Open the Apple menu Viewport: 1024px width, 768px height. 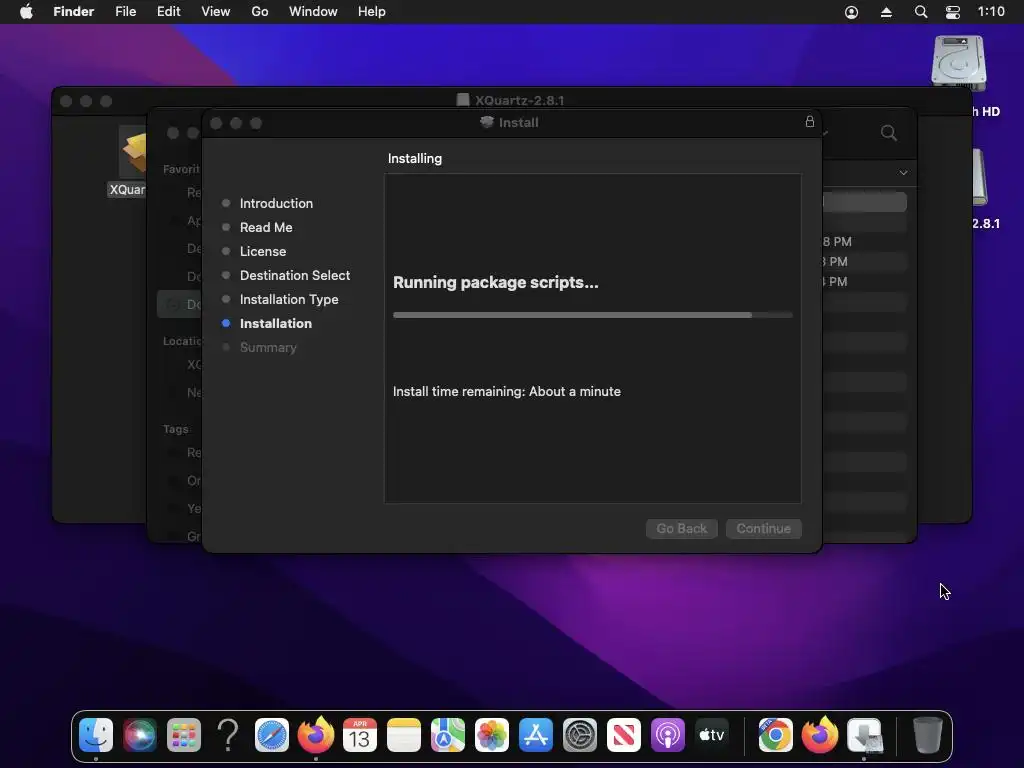pyautogui.click(x=26, y=12)
